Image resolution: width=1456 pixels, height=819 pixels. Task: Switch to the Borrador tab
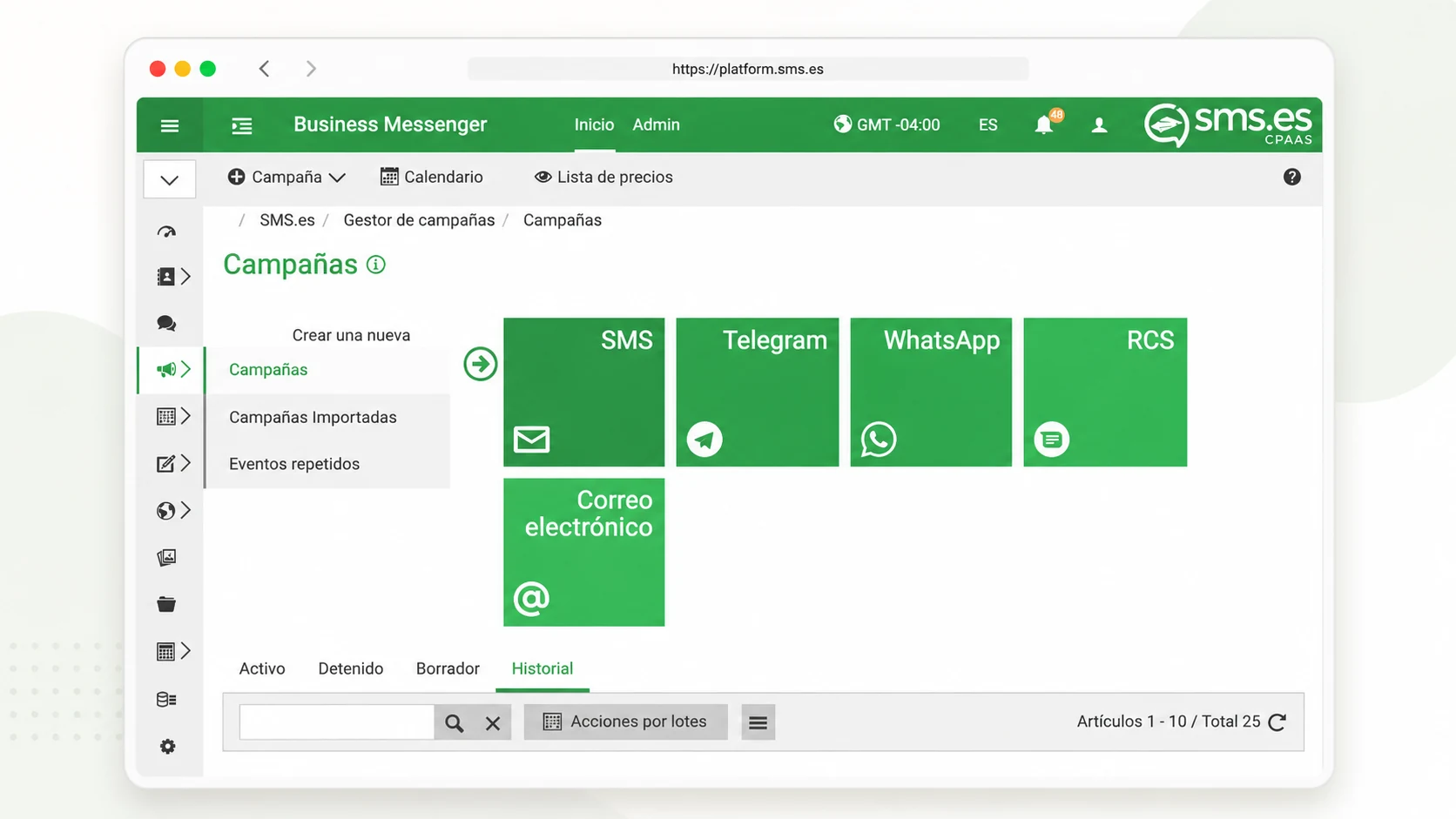pyautogui.click(x=448, y=668)
